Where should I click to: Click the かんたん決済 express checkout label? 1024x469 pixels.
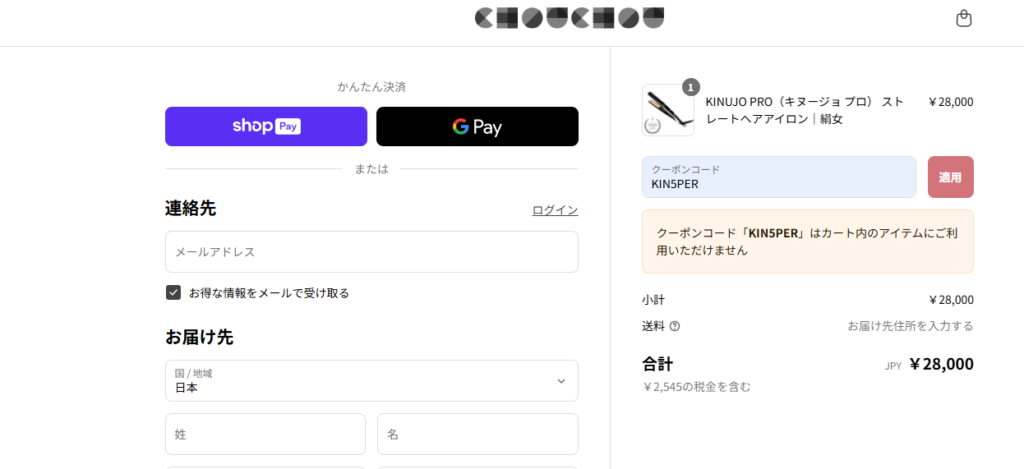coord(372,87)
